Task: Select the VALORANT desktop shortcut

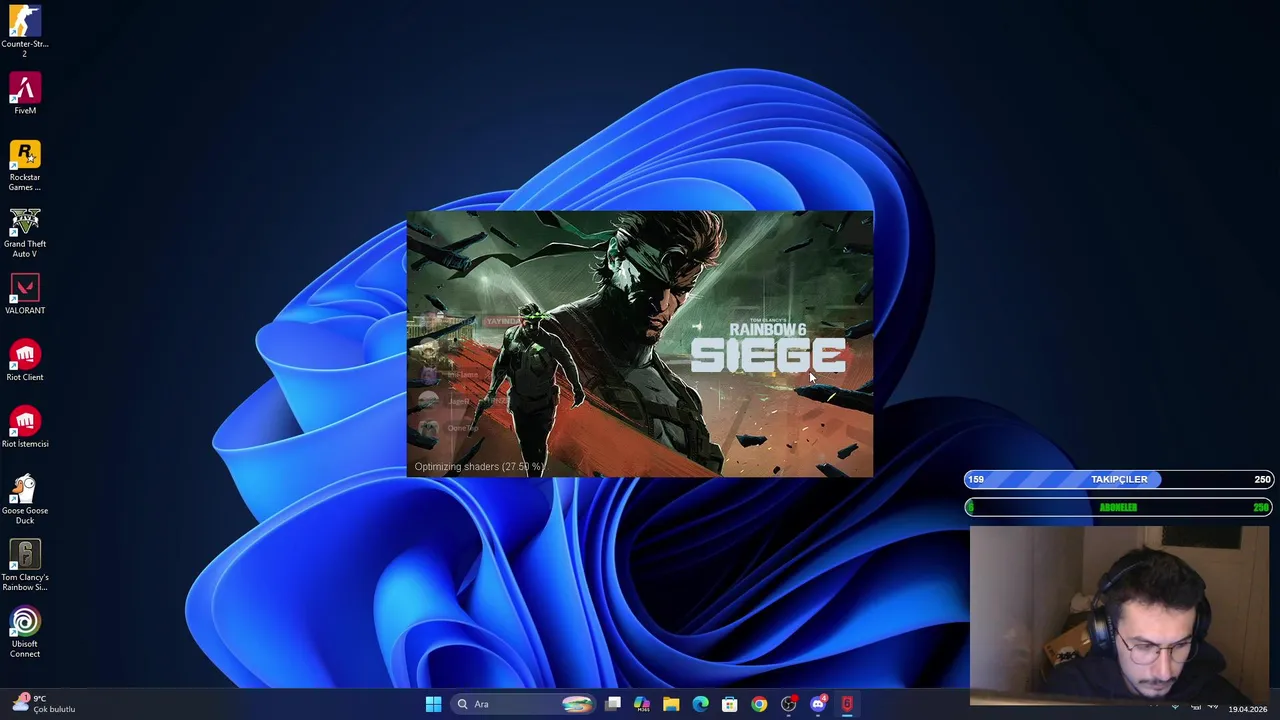Action: (25, 295)
